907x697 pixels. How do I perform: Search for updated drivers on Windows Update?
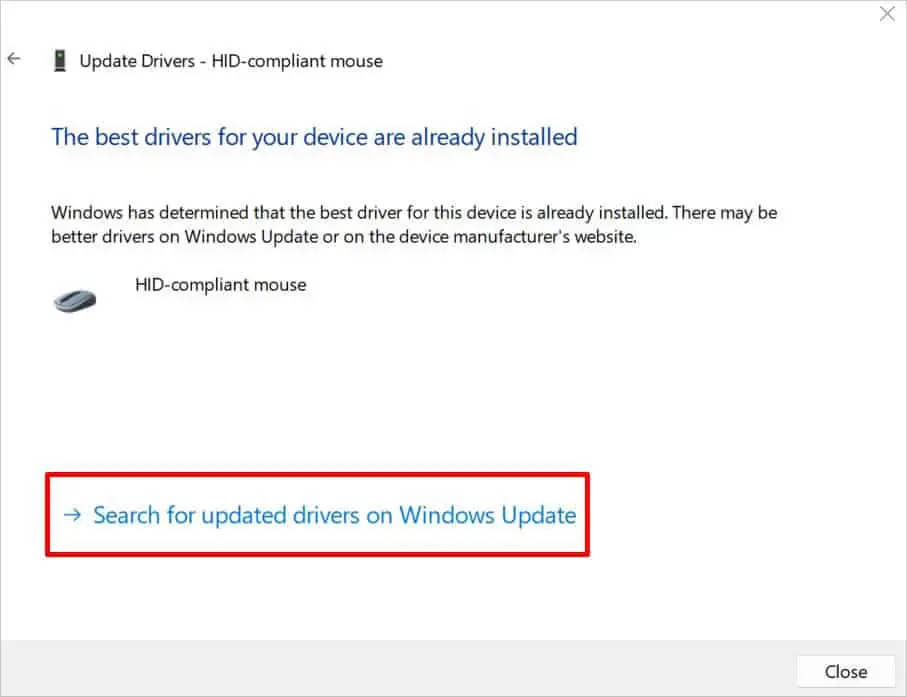pyautogui.click(x=333, y=515)
